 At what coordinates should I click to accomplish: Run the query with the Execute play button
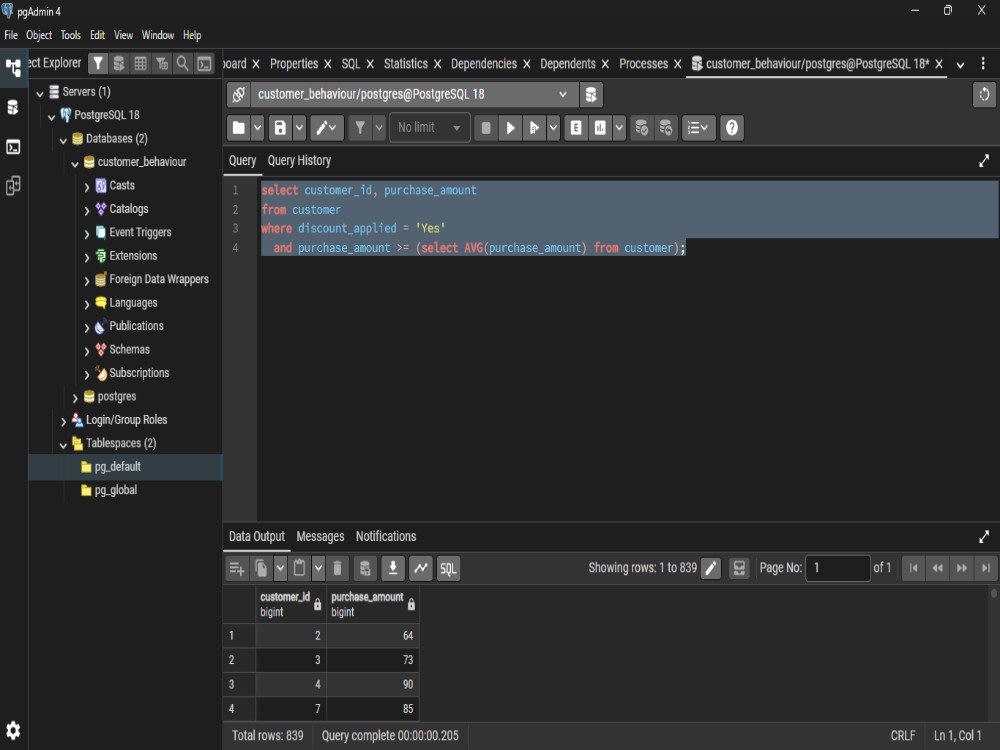510,128
